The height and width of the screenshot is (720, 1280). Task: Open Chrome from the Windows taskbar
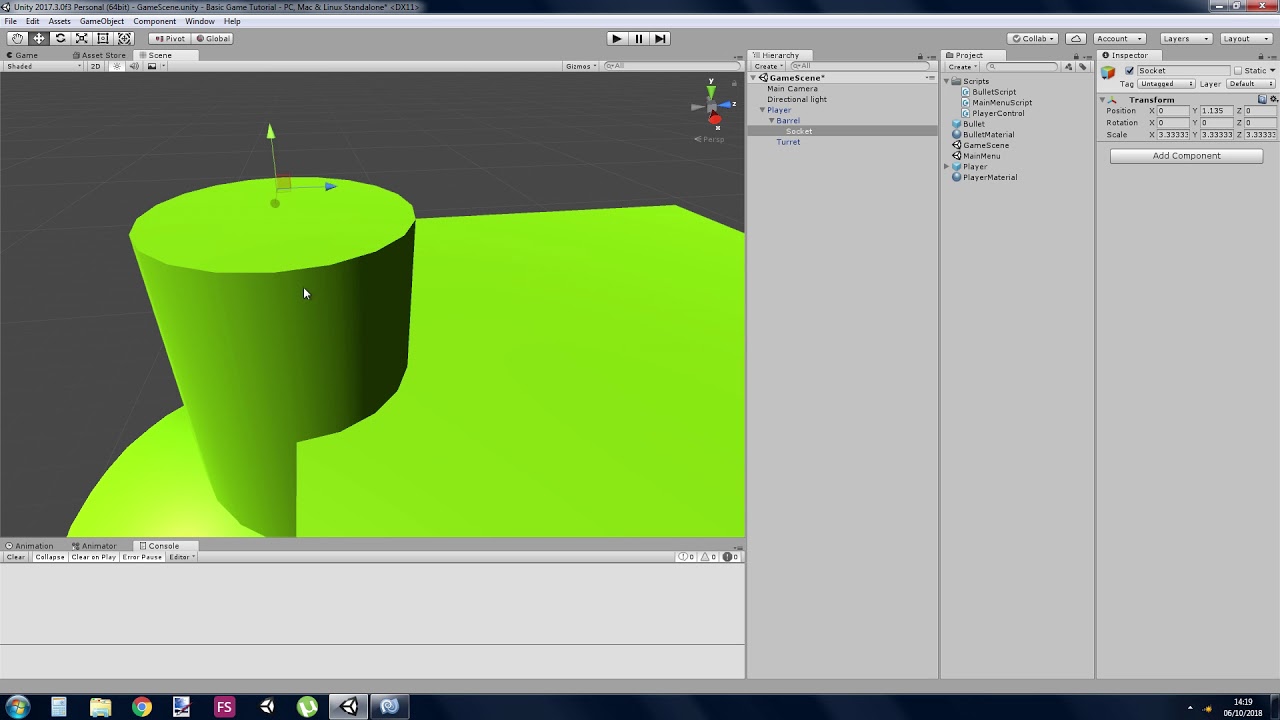click(141, 707)
